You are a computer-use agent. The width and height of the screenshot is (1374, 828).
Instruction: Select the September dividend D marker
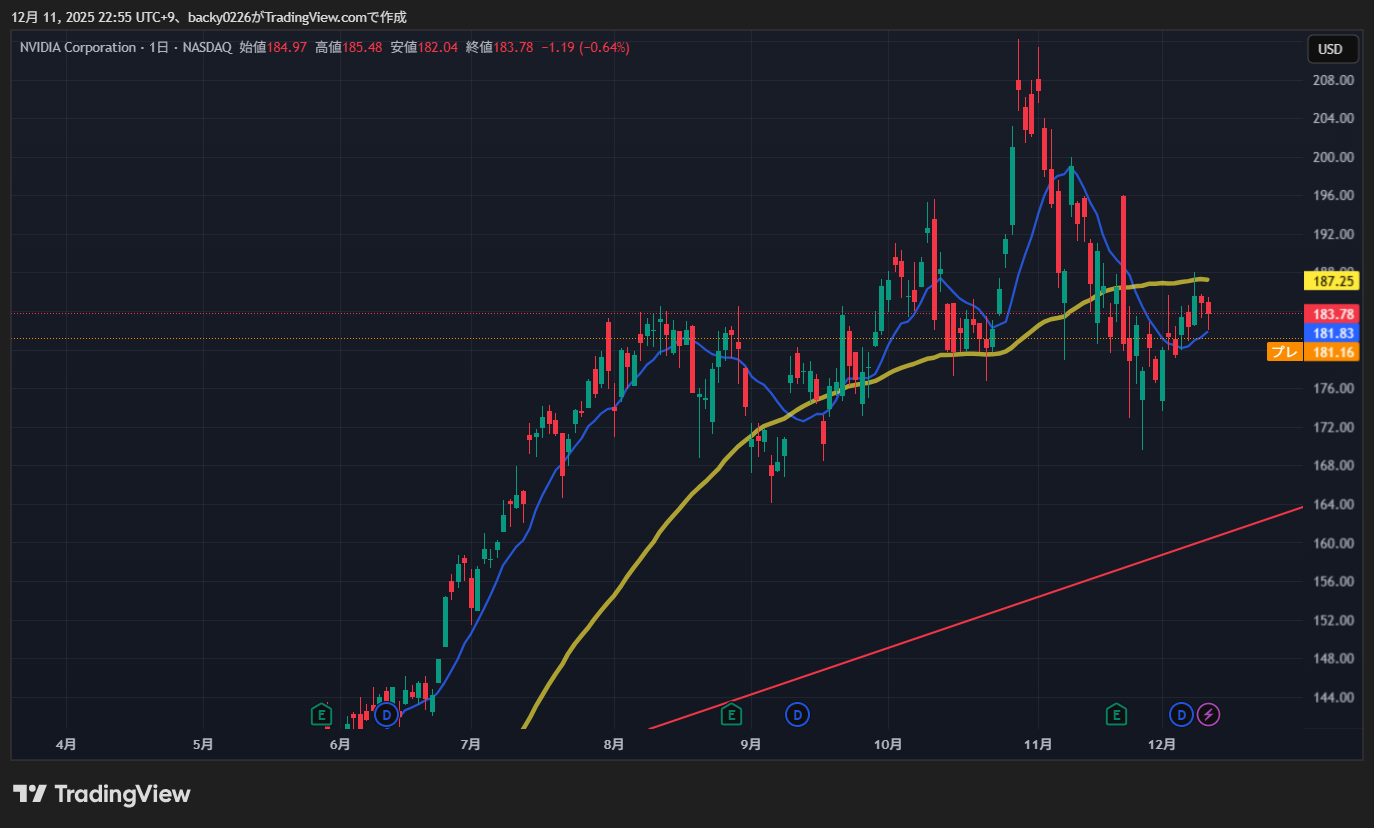pyautogui.click(x=797, y=714)
